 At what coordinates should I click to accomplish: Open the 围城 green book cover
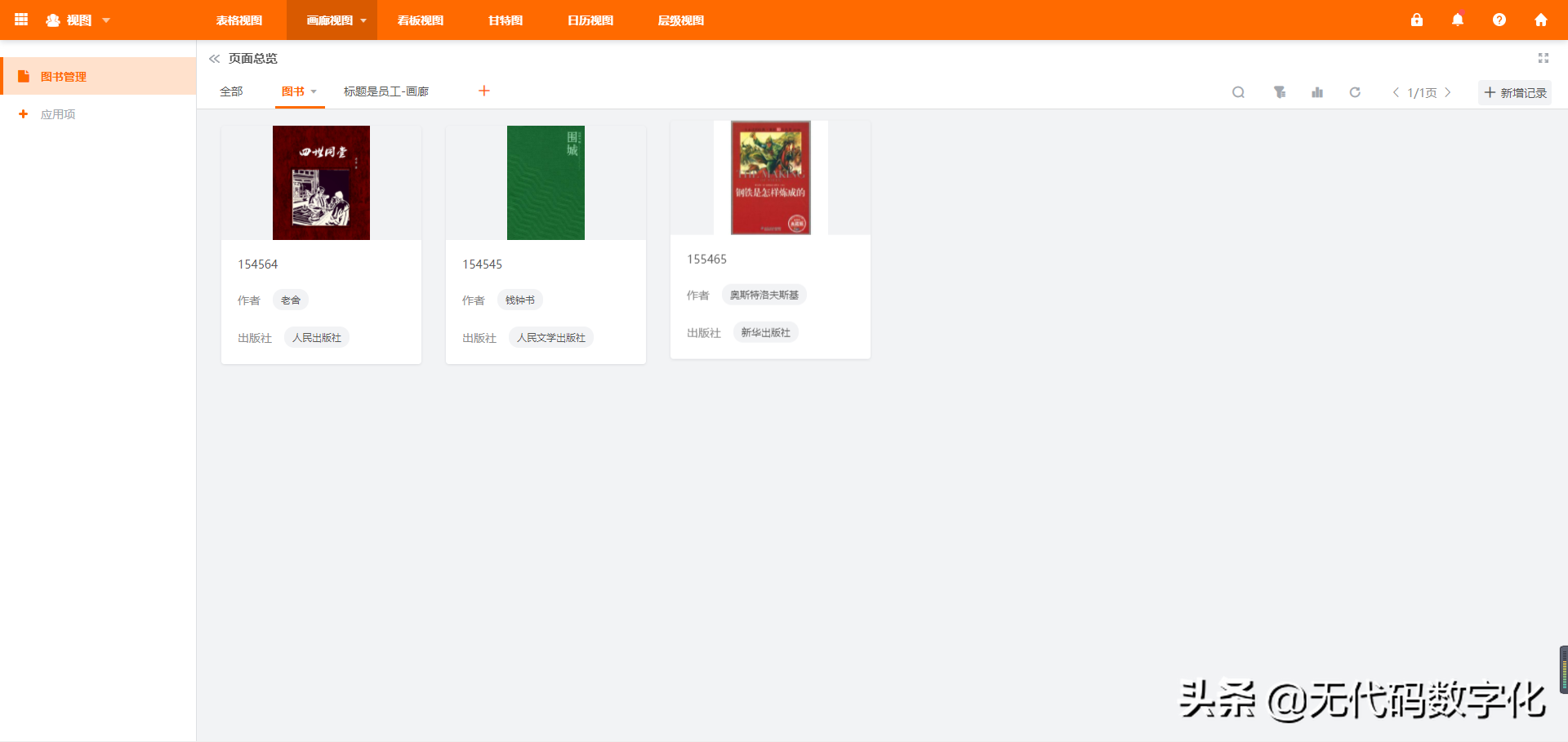click(x=546, y=183)
